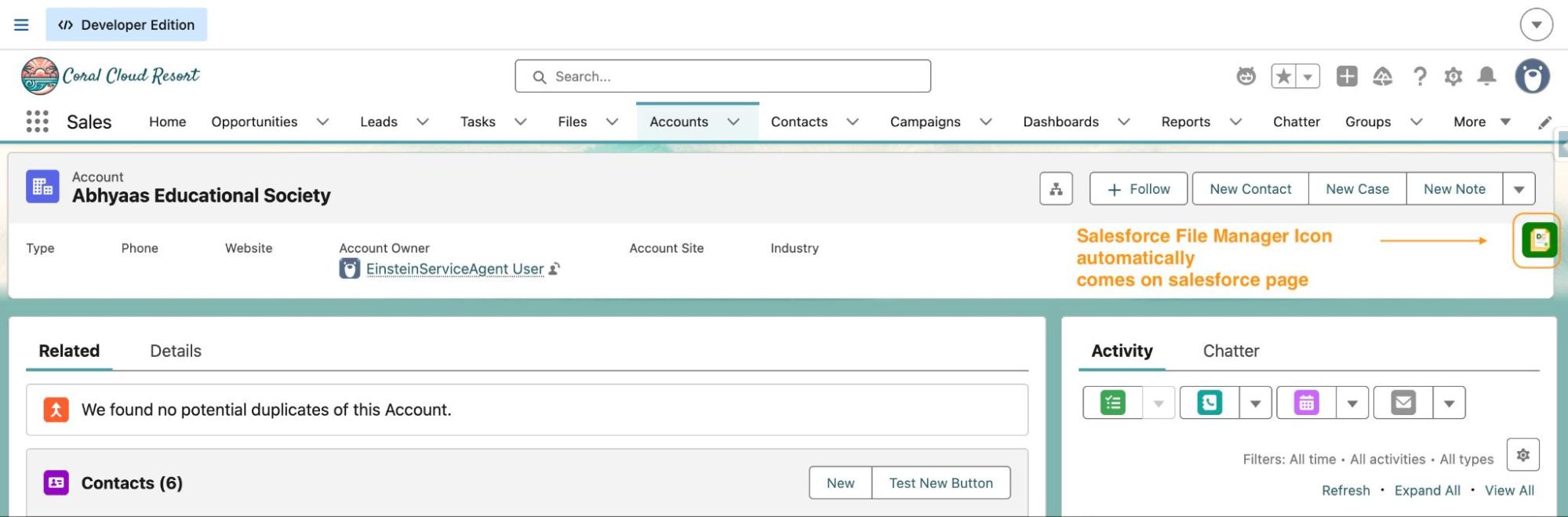Image resolution: width=1568 pixels, height=517 pixels.
Task: Click the Developer Edition badge
Action: tap(126, 24)
